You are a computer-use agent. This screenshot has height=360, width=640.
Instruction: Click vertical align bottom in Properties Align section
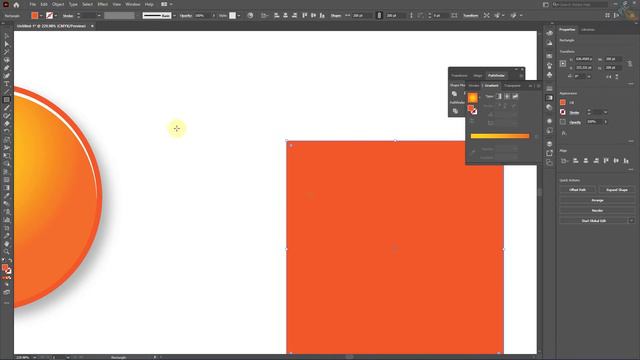click(626, 161)
